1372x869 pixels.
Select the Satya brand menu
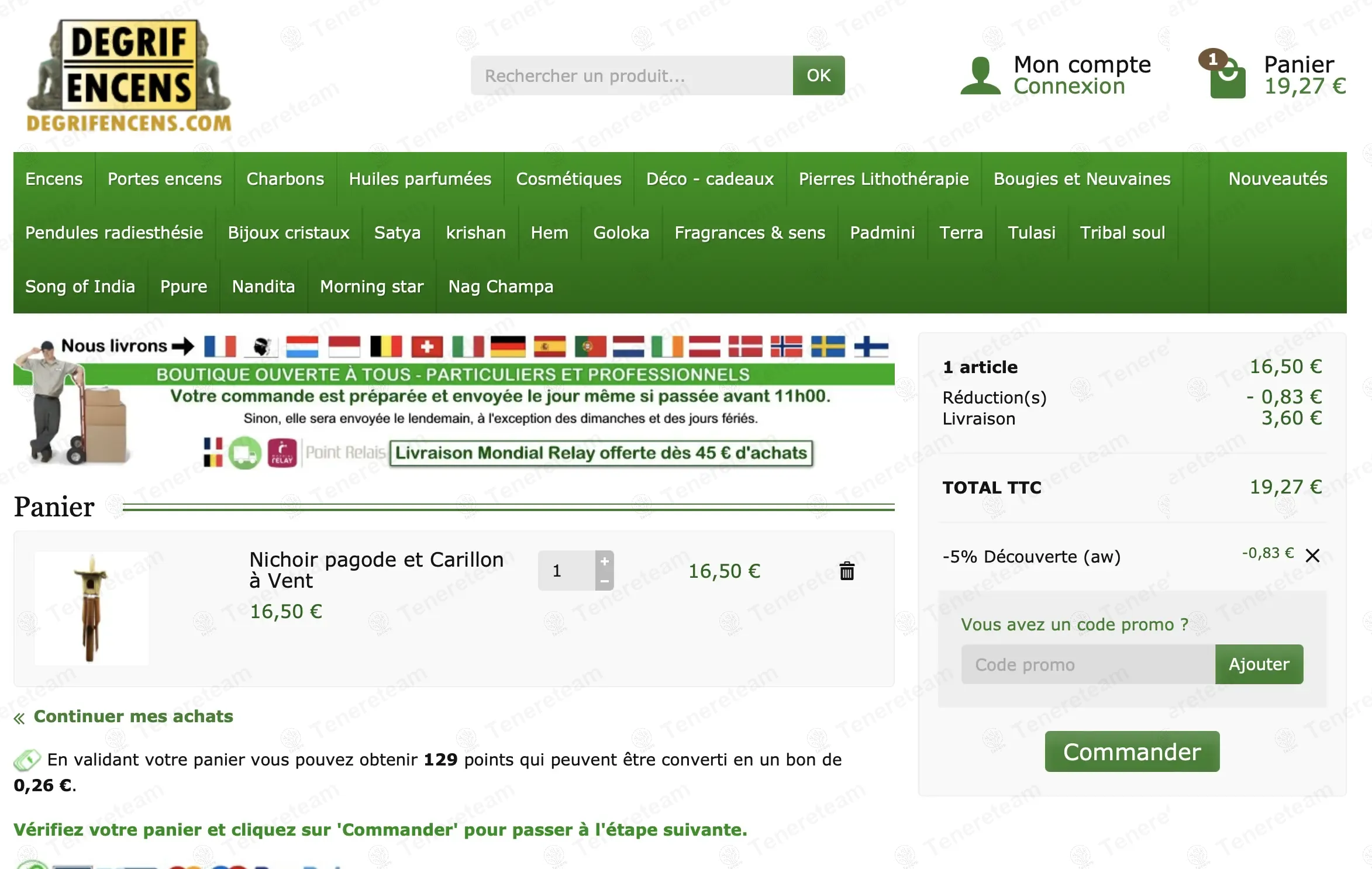[398, 233]
